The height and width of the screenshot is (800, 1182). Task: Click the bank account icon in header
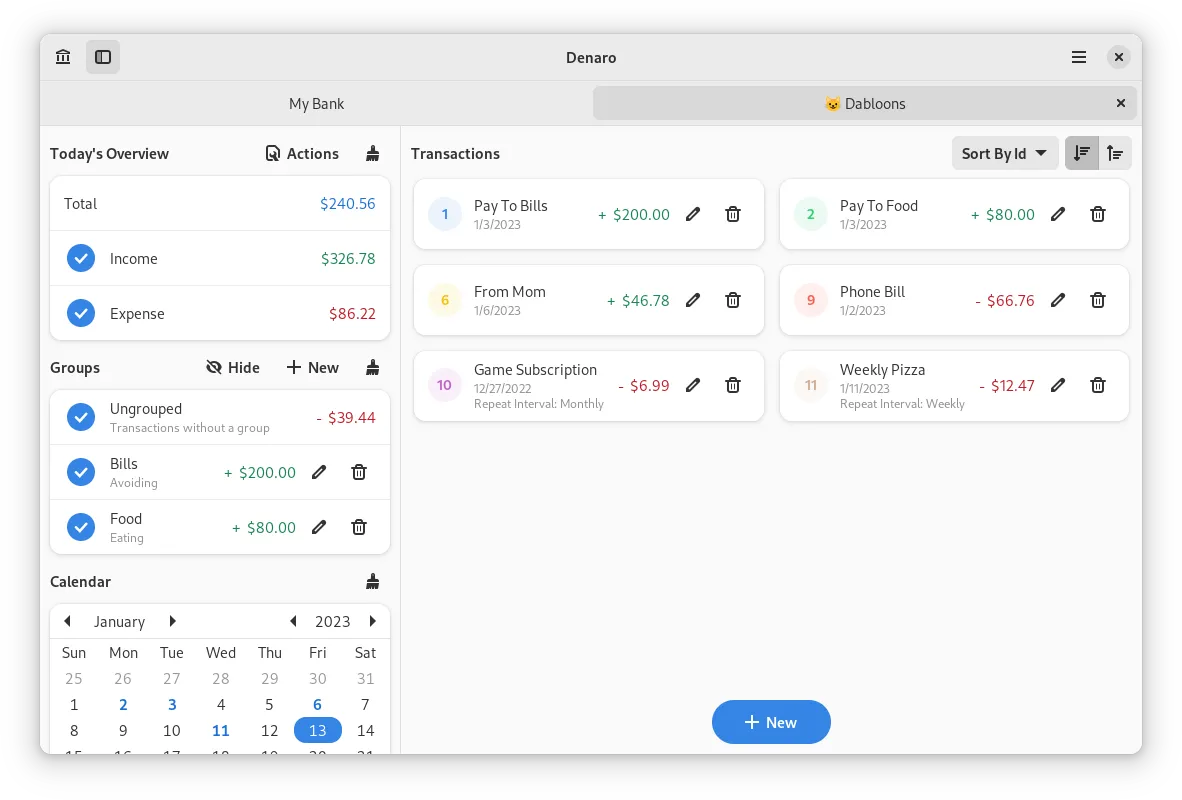[x=63, y=57]
